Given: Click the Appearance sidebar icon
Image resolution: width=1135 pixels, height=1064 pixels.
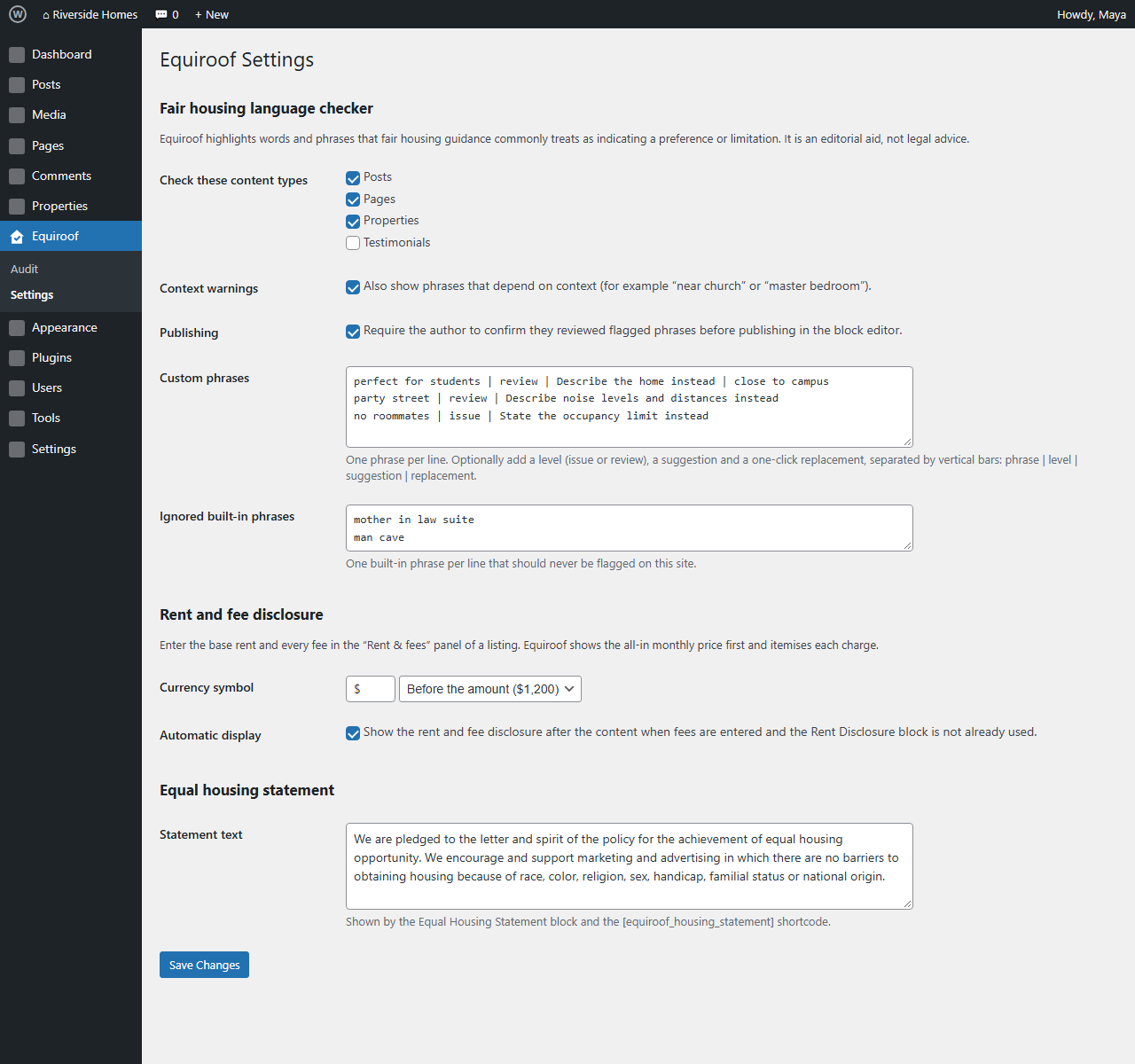Looking at the screenshot, I should click(17, 328).
